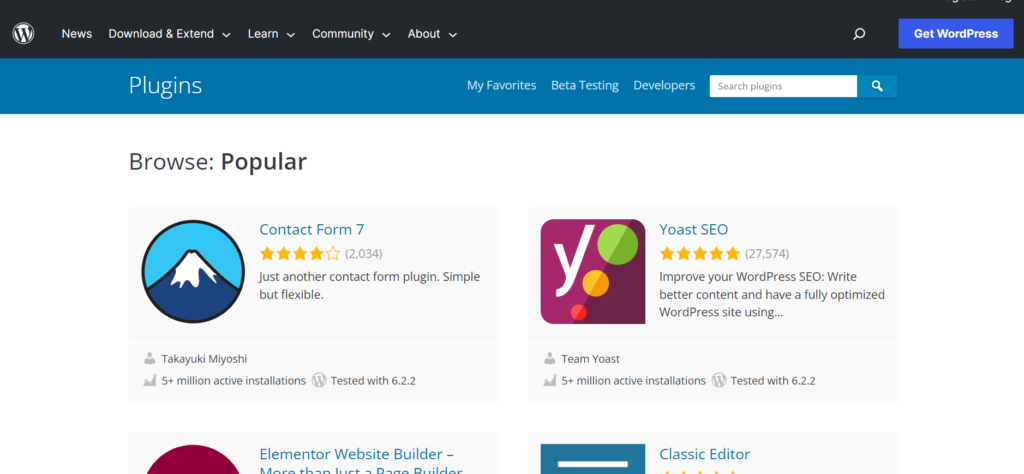
Task: Open the header search magnifier icon
Action: [859, 34]
